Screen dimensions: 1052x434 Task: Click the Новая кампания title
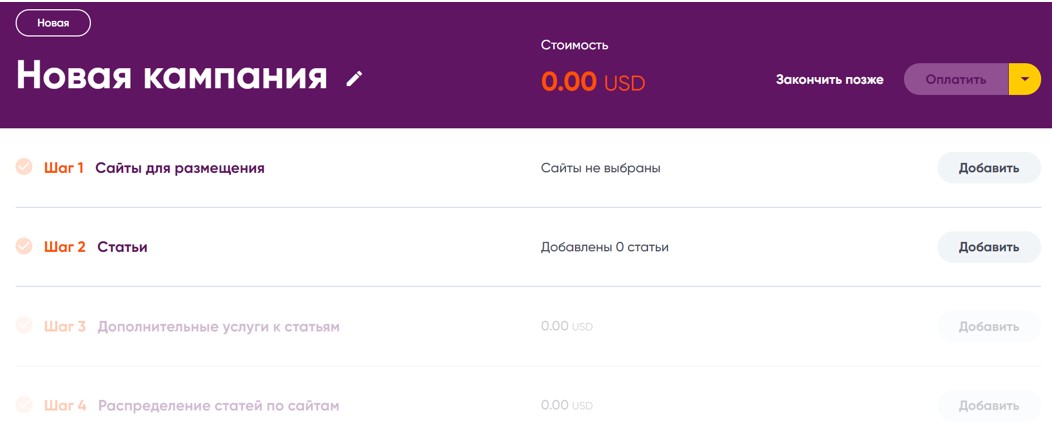click(172, 77)
